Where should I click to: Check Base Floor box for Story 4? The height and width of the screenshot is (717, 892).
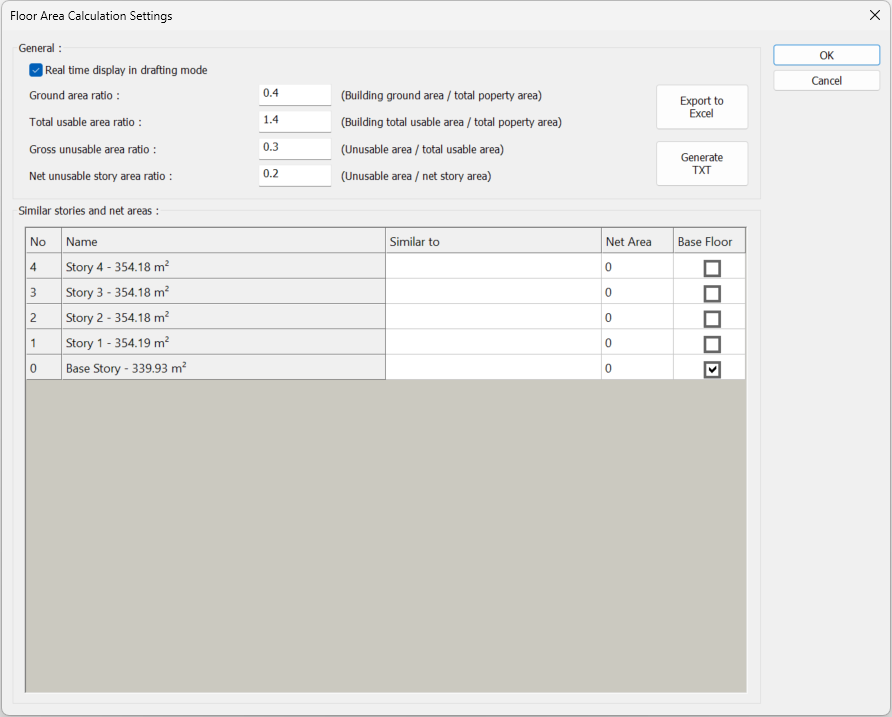pos(711,268)
